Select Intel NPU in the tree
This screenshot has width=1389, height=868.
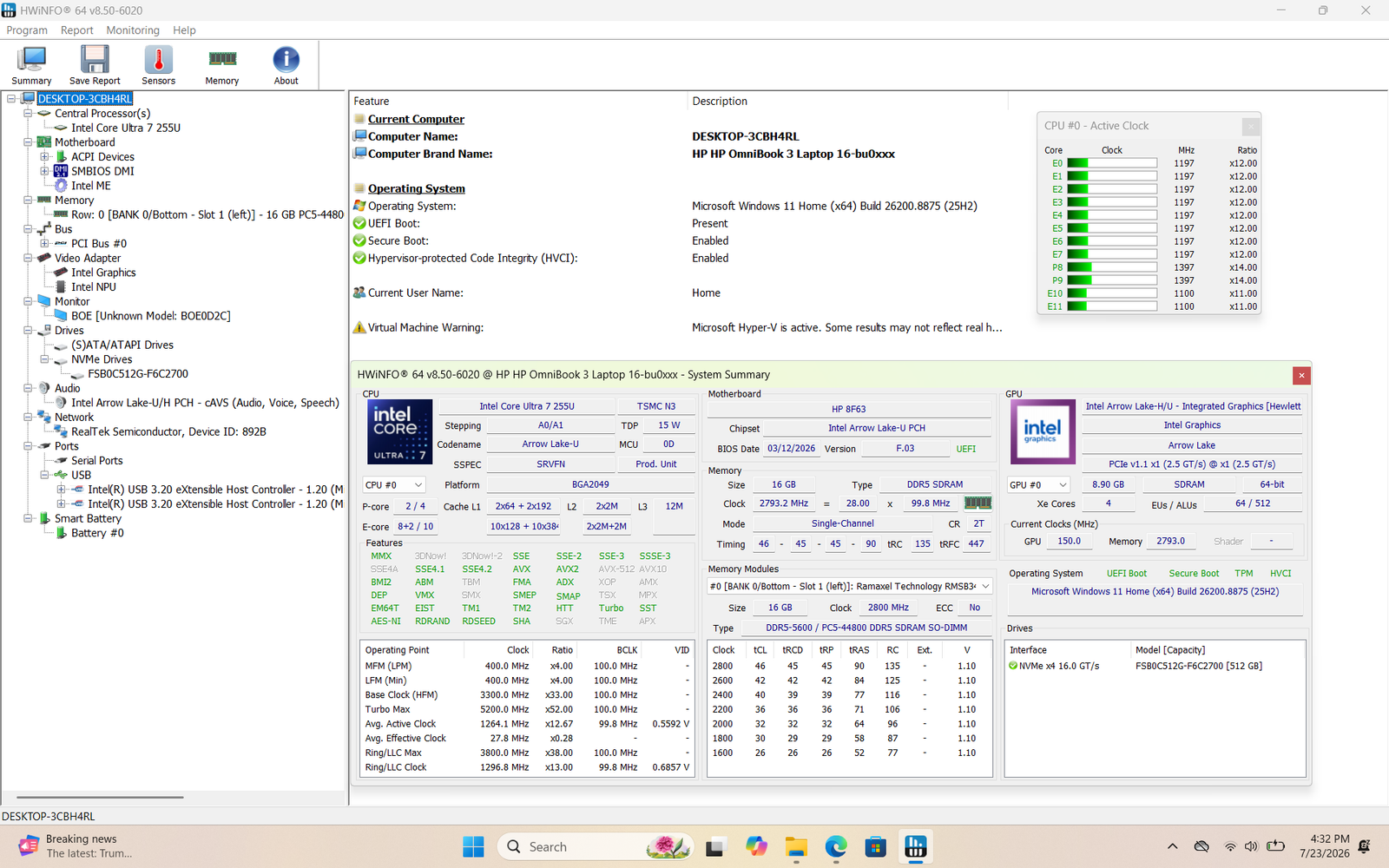point(94,287)
